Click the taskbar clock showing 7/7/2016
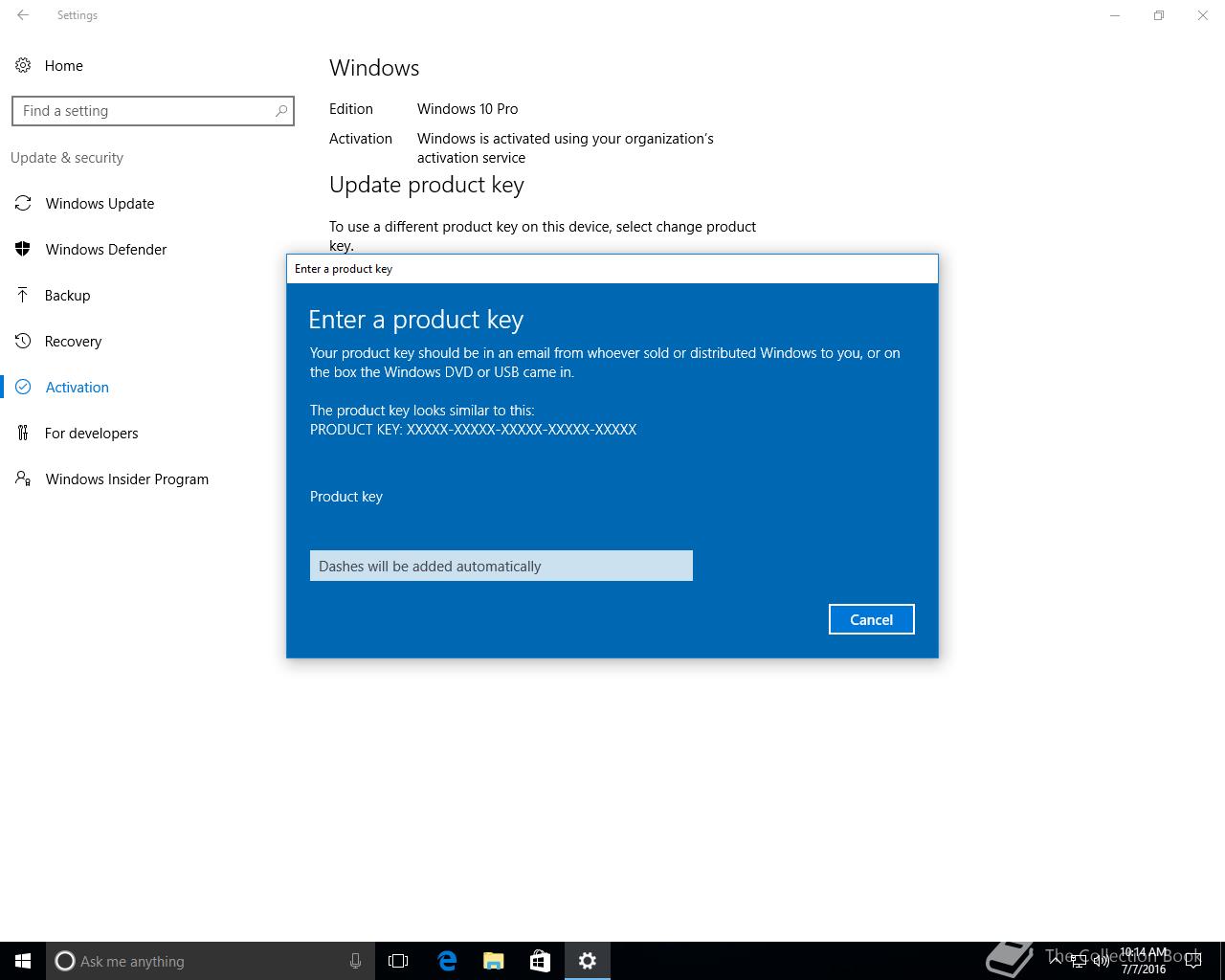 click(x=1144, y=961)
